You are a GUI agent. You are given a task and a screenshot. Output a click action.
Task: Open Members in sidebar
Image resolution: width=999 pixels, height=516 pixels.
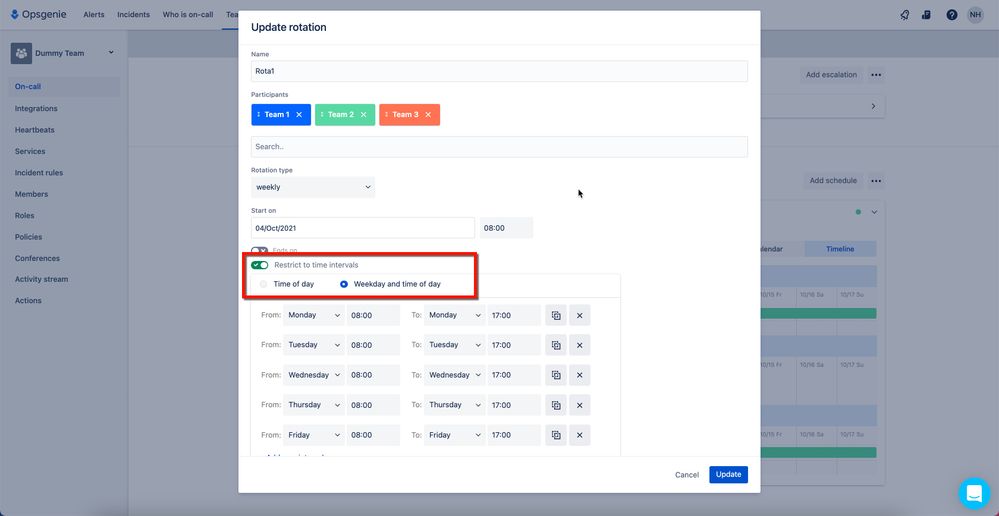tap(31, 194)
